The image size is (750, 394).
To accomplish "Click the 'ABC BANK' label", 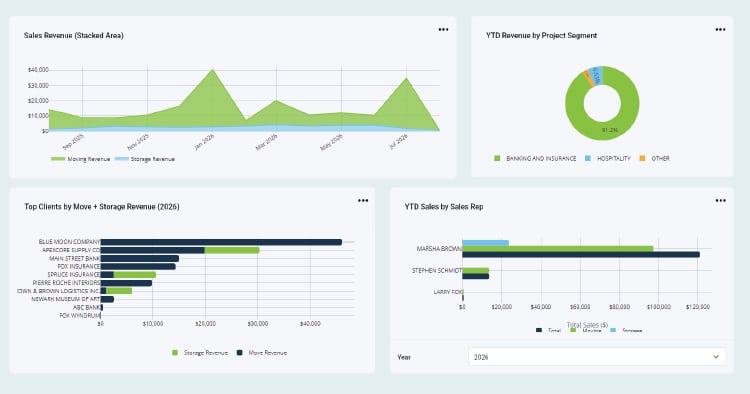I will coord(87,307).
